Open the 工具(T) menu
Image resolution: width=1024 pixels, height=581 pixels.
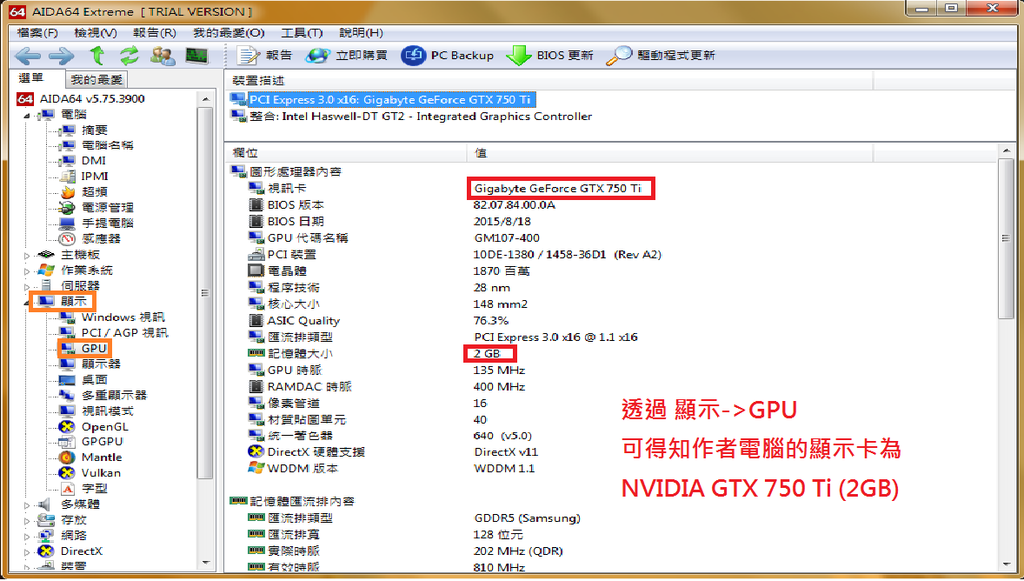(x=302, y=32)
